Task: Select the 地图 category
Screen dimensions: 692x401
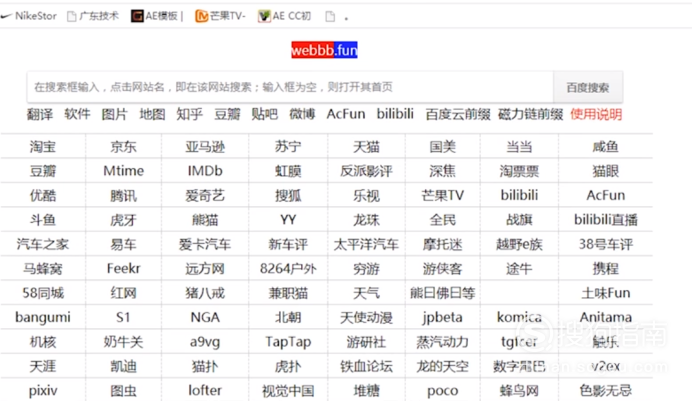Action: pyautogui.click(x=152, y=115)
